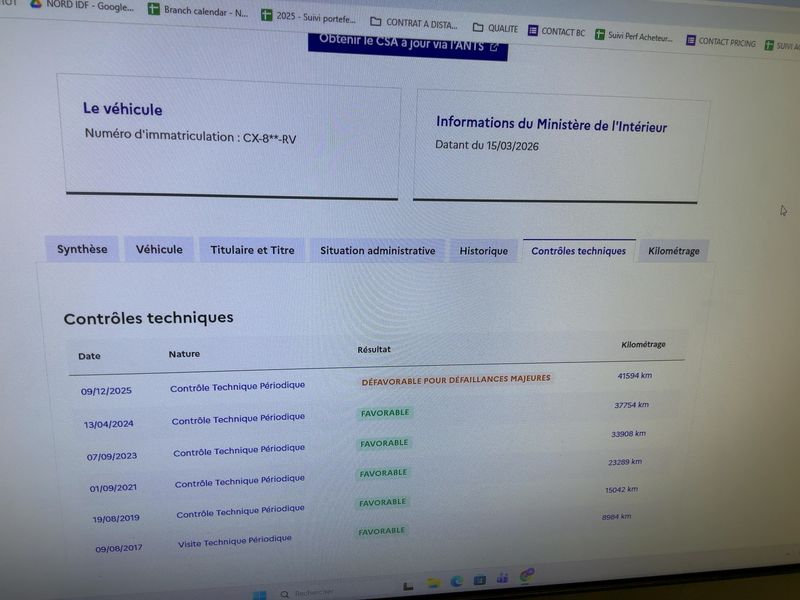This screenshot has width=800, height=600.
Task: Click the Favorable badge for 13/04/2024
Action: (385, 413)
